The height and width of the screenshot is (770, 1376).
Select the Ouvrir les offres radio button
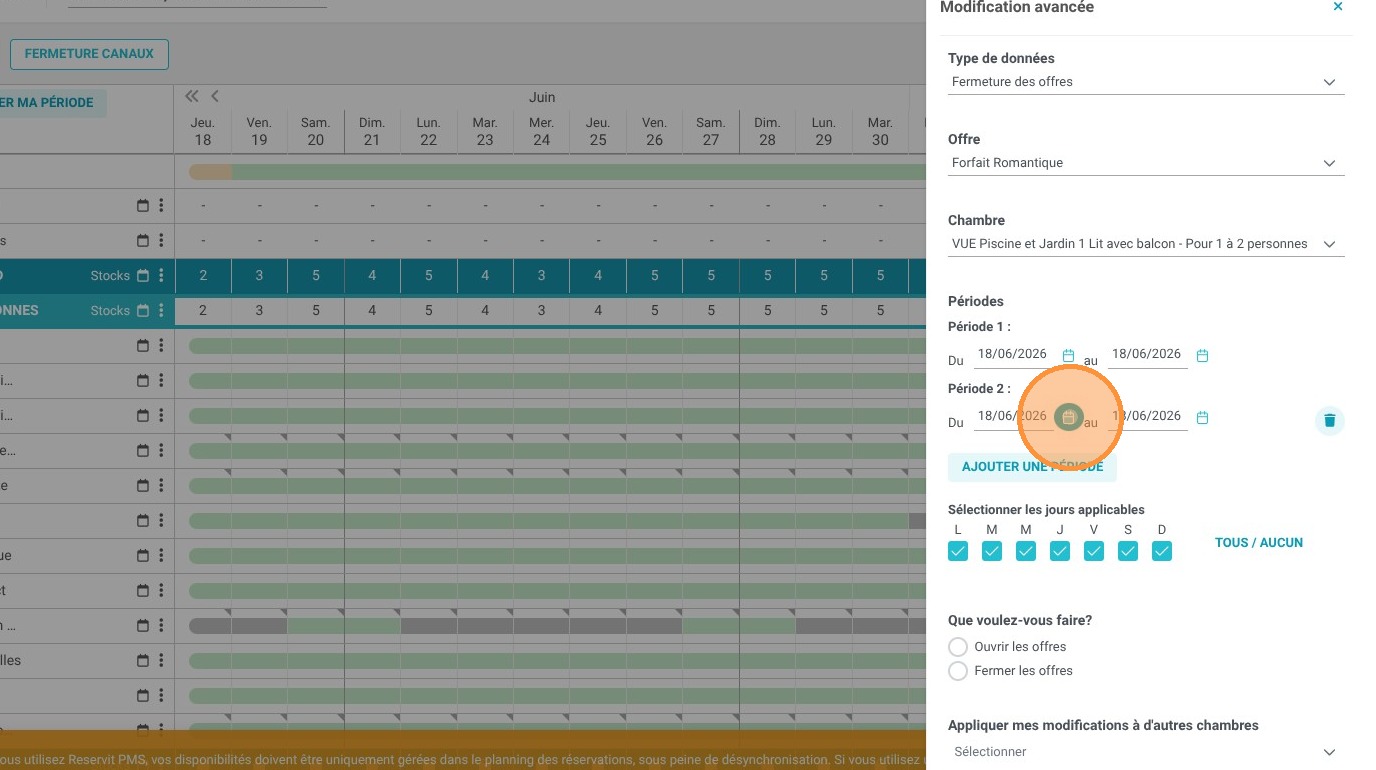pos(958,647)
